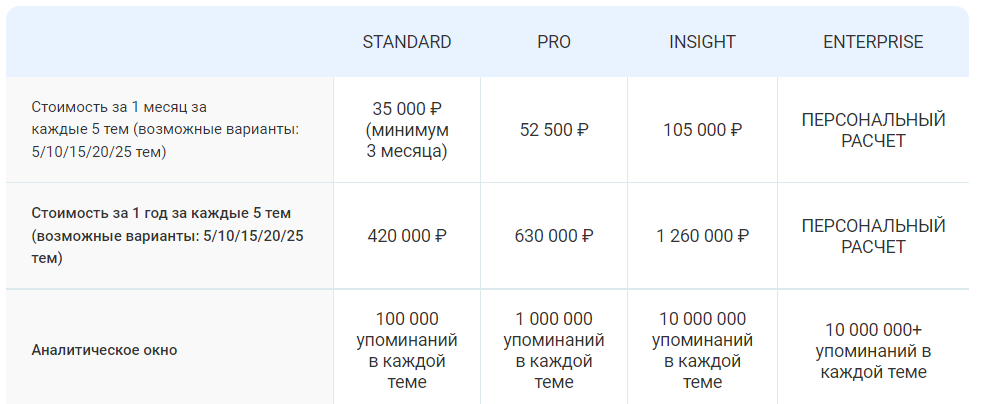Image resolution: width=984 pixels, height=404 pixels.
Task: Select the 1 000 000 упоминаний Pro cell
Action: (553, 350)
